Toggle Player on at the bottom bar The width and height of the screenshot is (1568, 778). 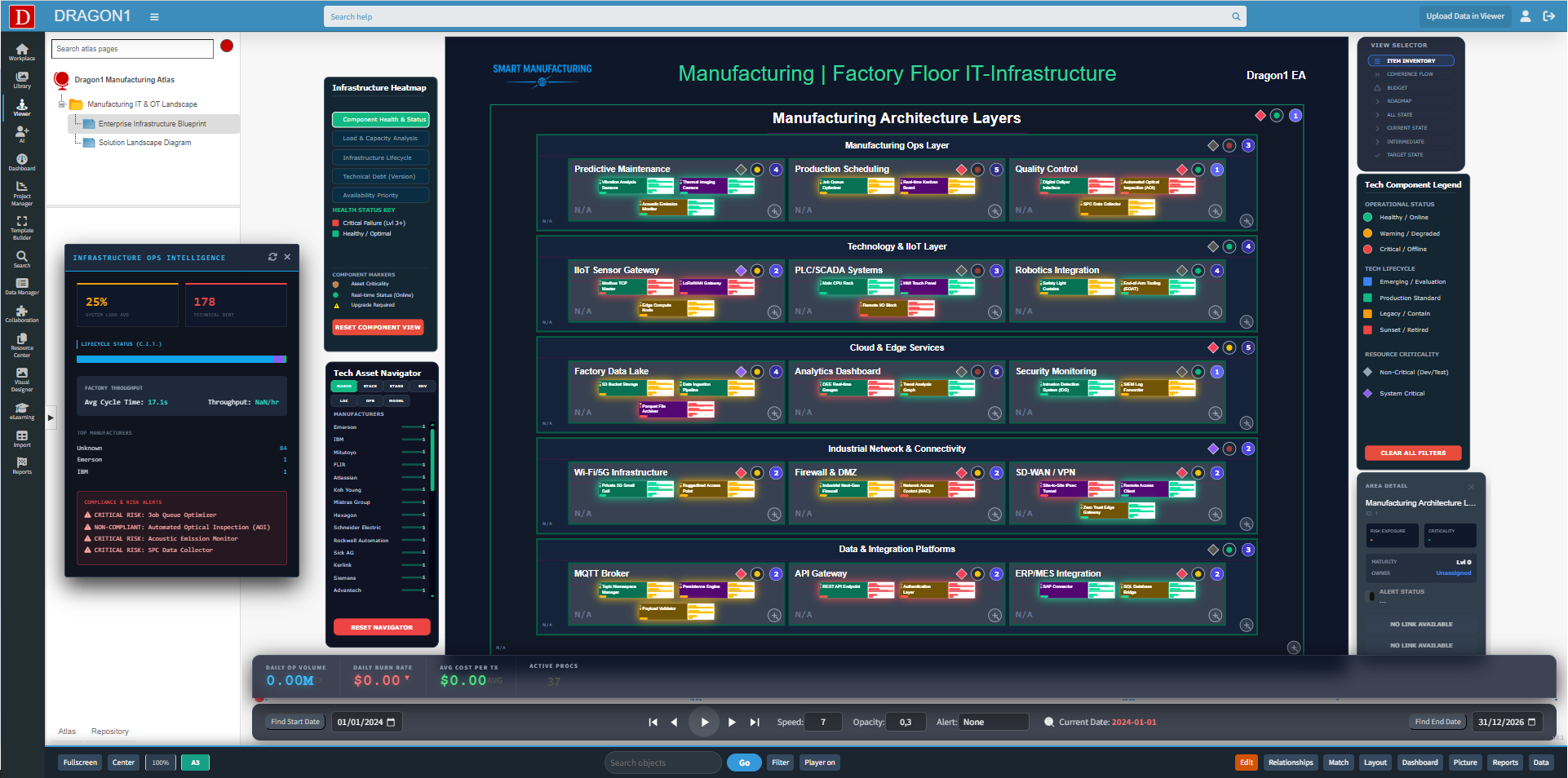point(818,763)
